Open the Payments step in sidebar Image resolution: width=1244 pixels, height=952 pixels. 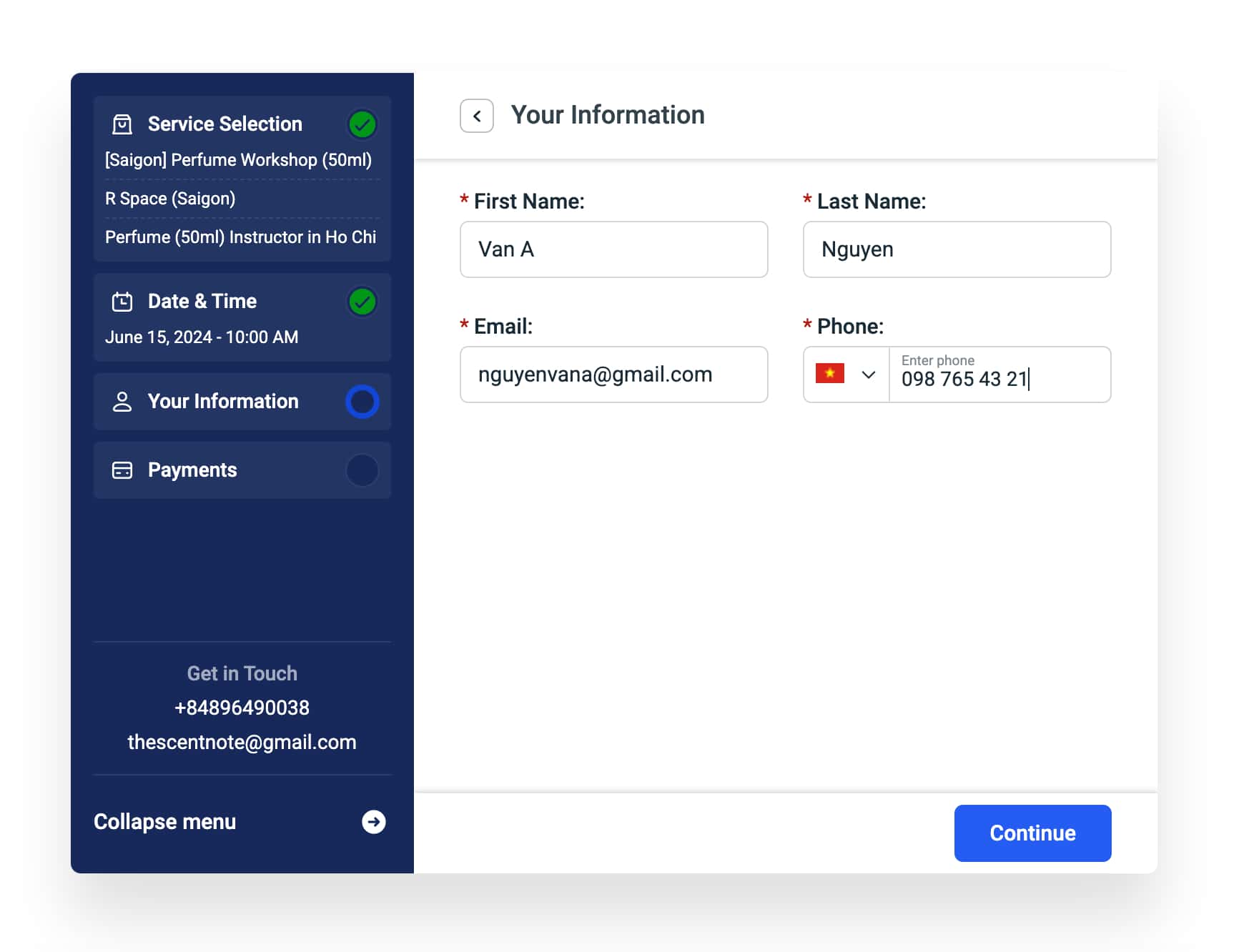click(x=192, y=470)
